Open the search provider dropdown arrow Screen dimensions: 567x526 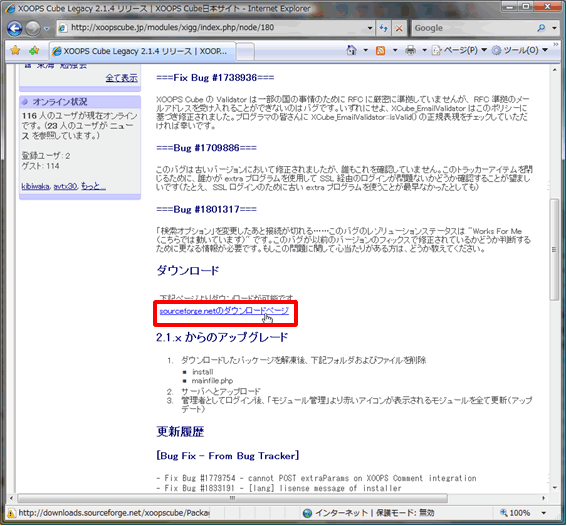point(554,28)
